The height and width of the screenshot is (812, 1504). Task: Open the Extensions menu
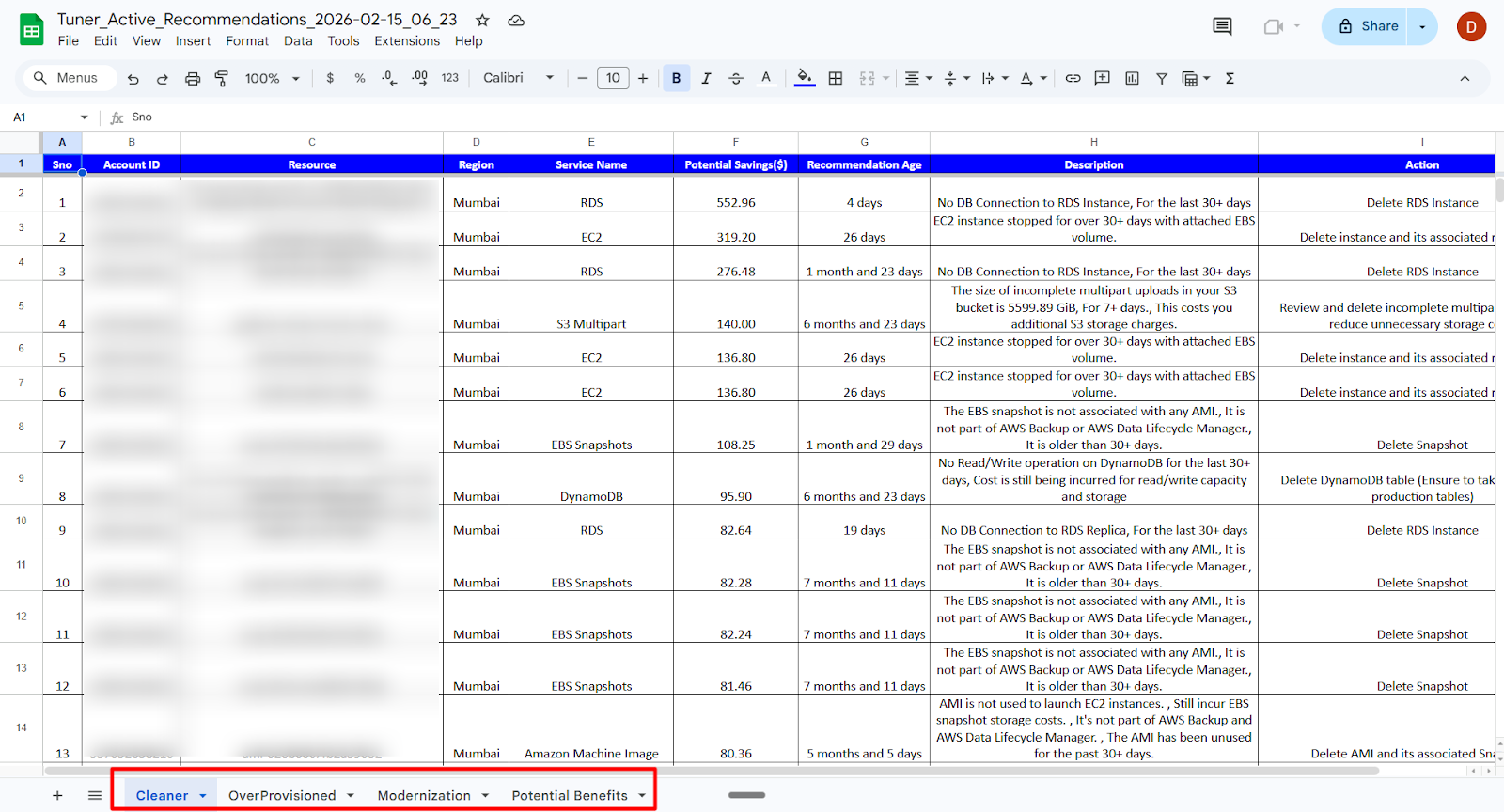click(406, 41)
